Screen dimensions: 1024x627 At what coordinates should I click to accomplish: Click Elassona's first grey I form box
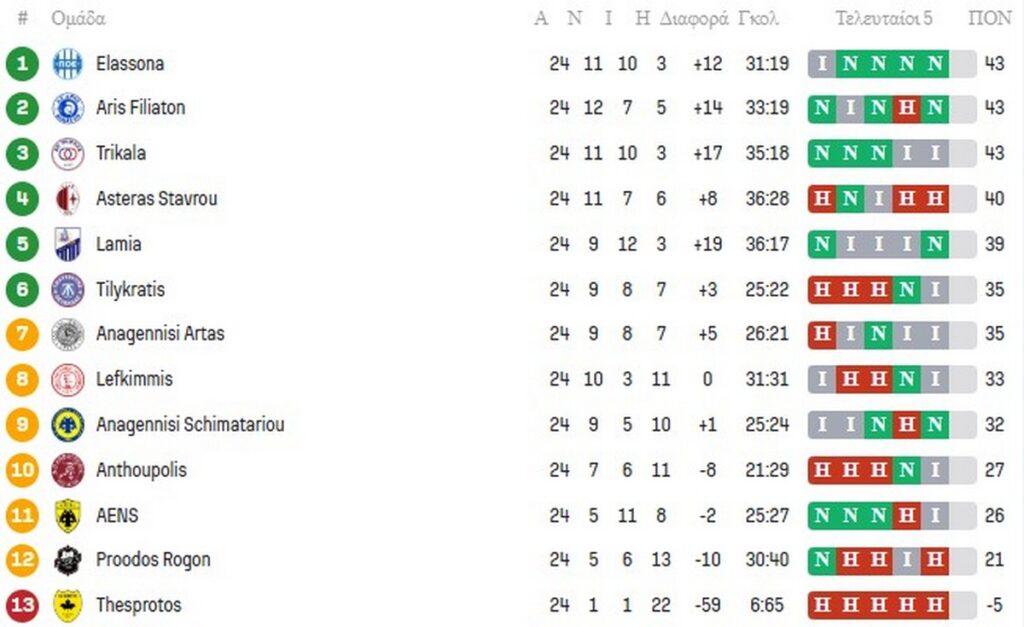[x=822, y=64]
